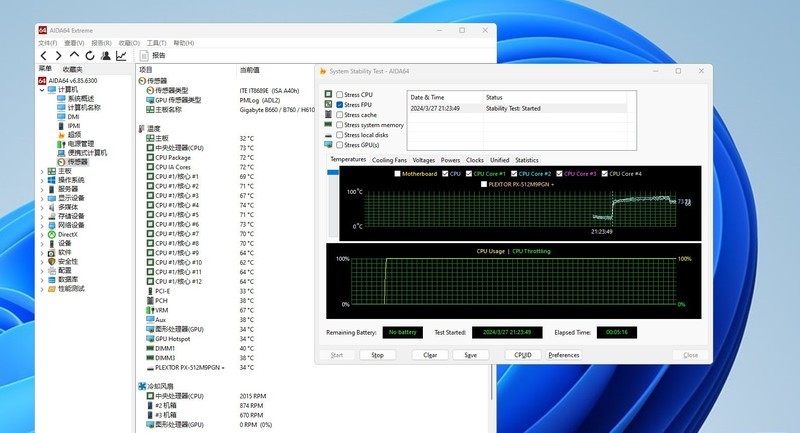Expand the 主板 tree node

pyautogui.click(x=42, y=171)
